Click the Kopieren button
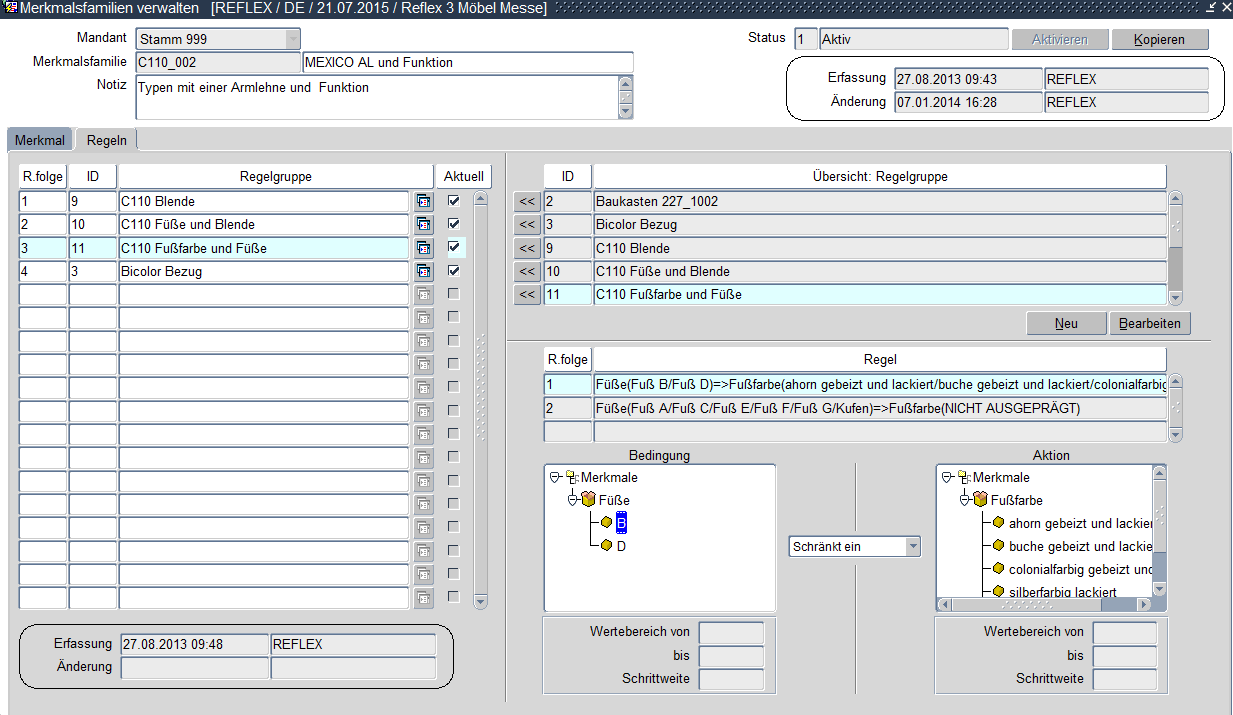 click(1159, 40)
